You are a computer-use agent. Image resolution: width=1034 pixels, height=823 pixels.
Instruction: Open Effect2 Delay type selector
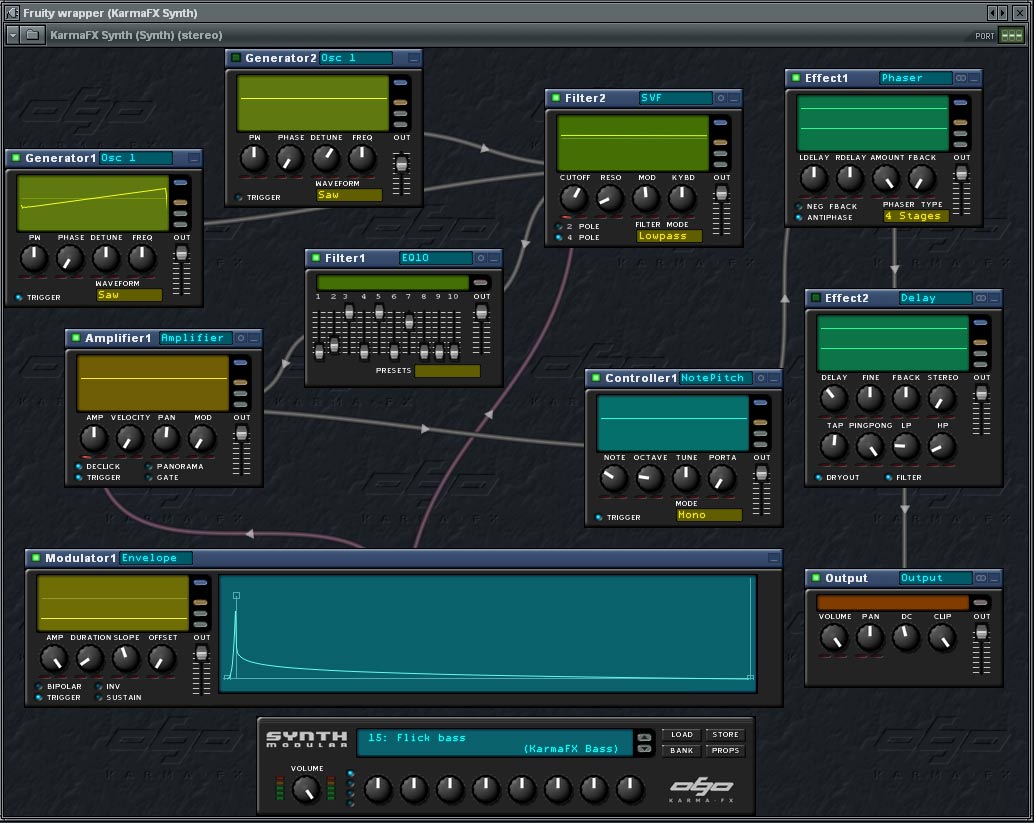(935, 298)
